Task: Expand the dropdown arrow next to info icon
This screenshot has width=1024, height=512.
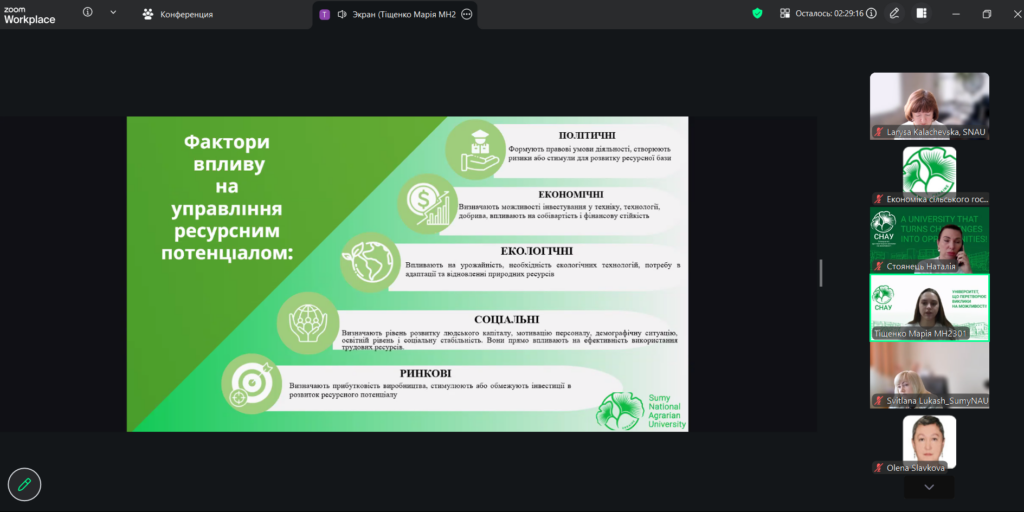Action: 113,13
